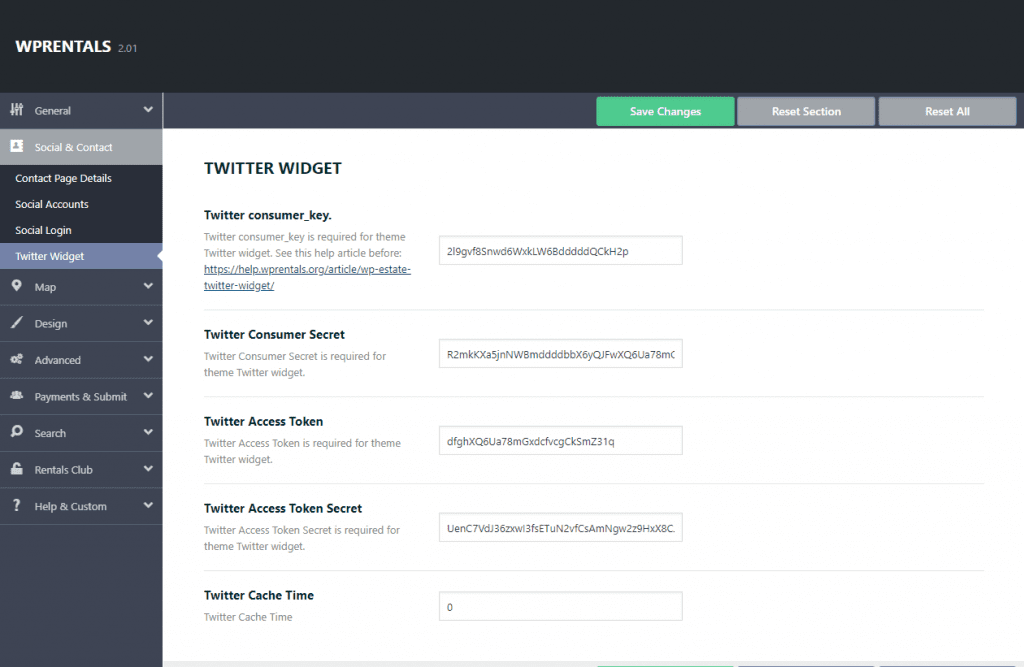This screenshot has height=667, width=1024.
Task: Click the Twitter Cache Time label
Action: [x=259, y=595]
